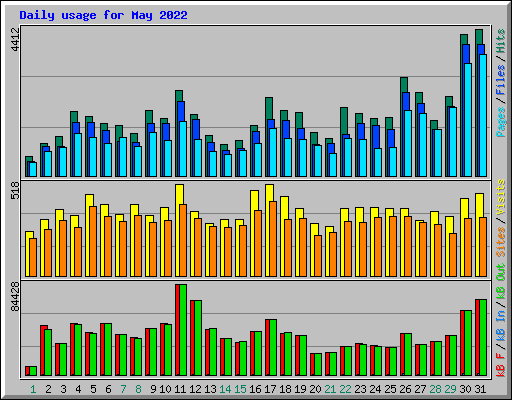Viewport: 512px width, 400px height.
Task: Click the 'Hits' legend label
Action: point(500,41)
